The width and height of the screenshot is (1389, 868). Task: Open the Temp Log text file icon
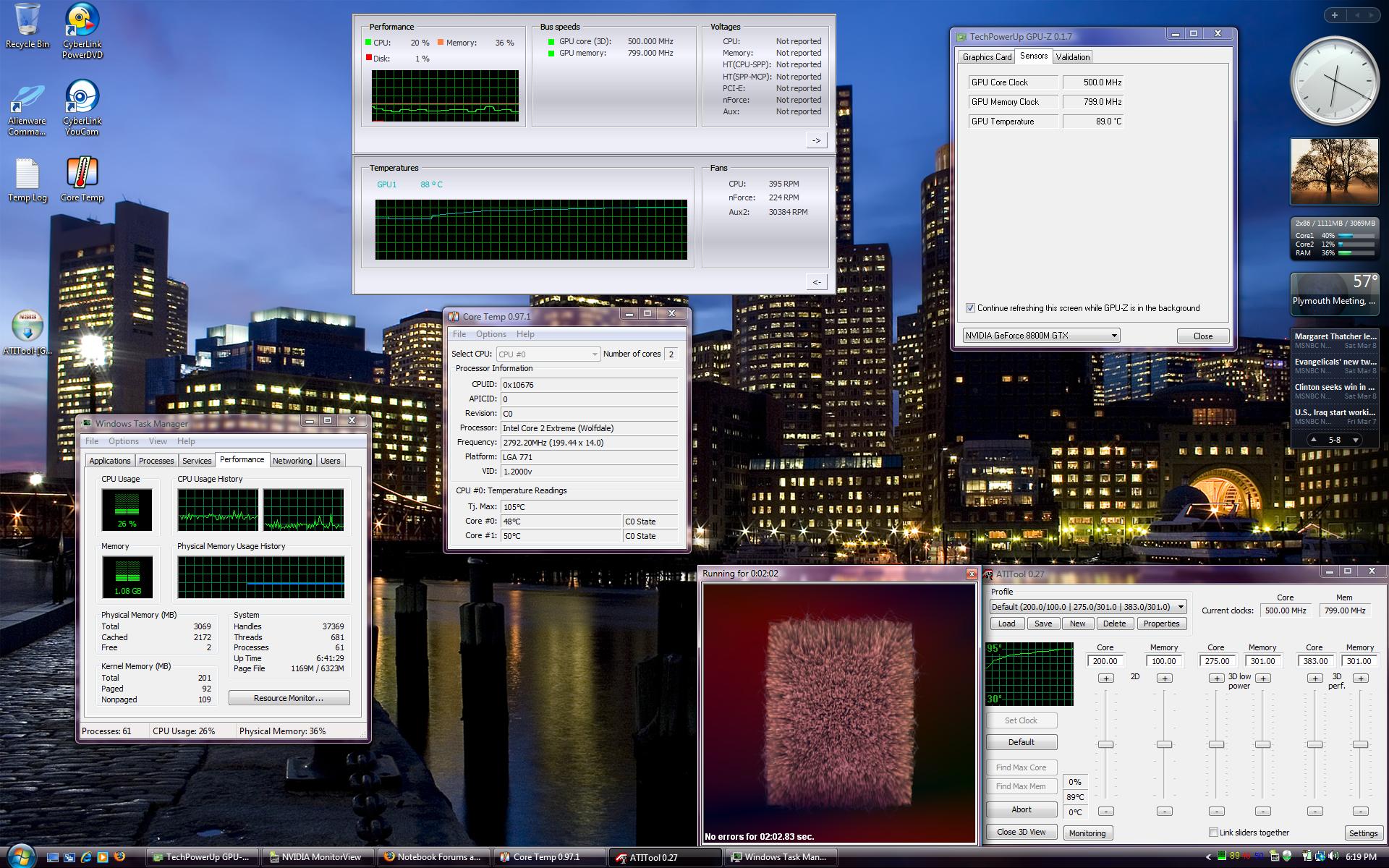27,180
